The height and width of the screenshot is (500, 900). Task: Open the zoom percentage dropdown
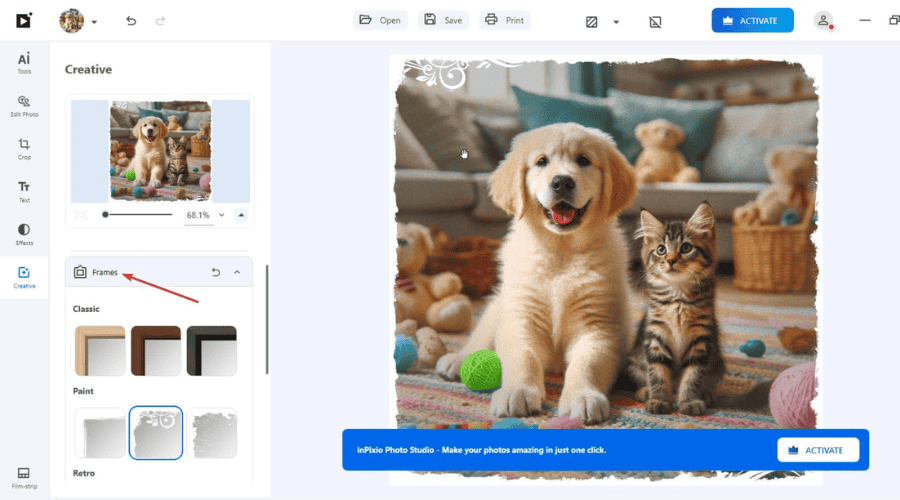222,215
